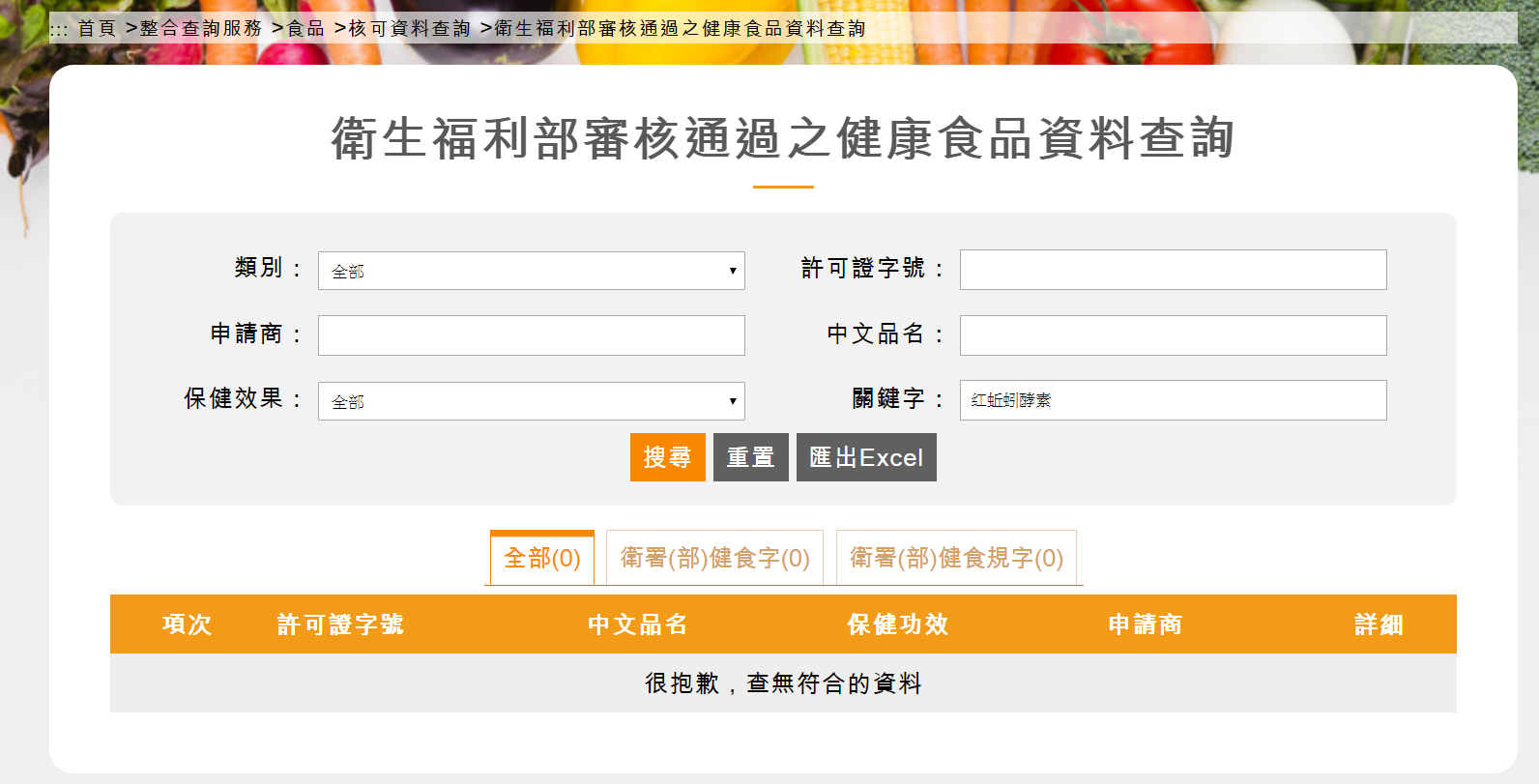This screenshot has height=784, width=1539.
Task: Click the 食品 breadcrumb link
Action: tap(306, 29)
